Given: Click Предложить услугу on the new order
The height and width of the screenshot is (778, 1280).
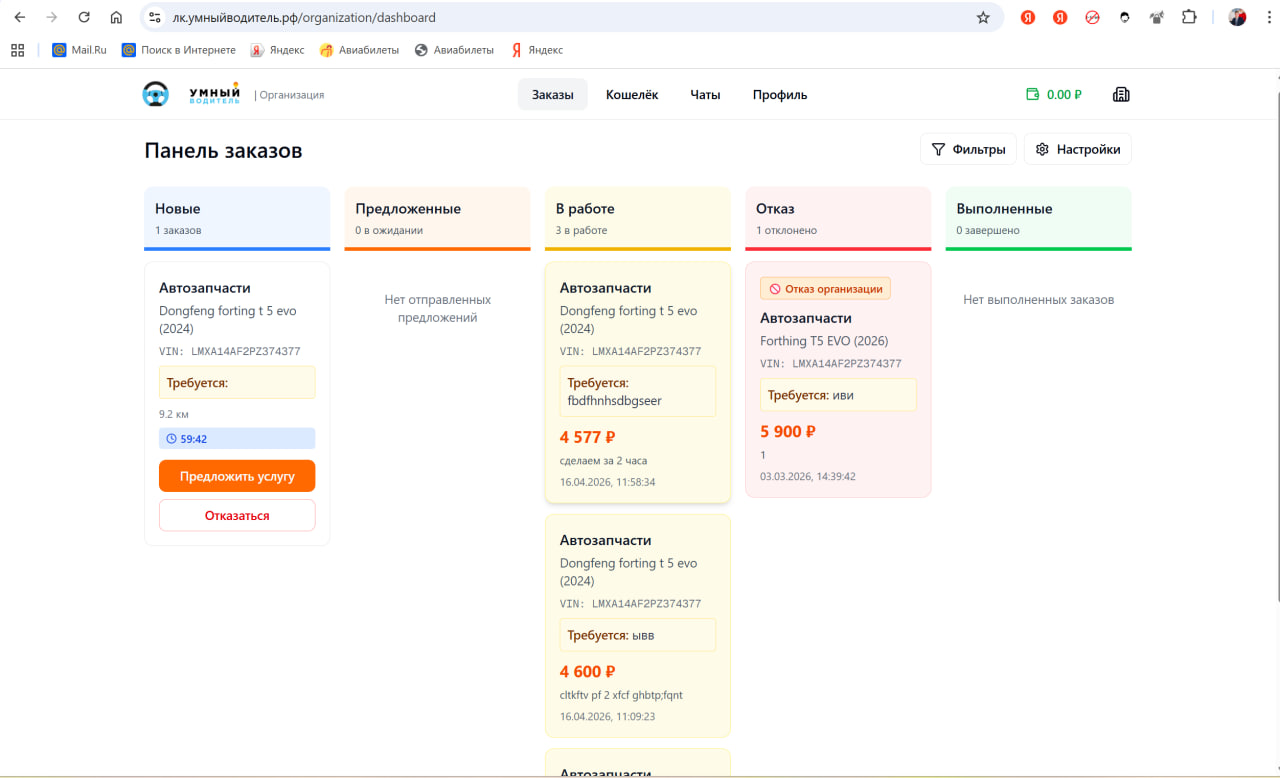Looking at the screenshot, I should tap(237, 476).
